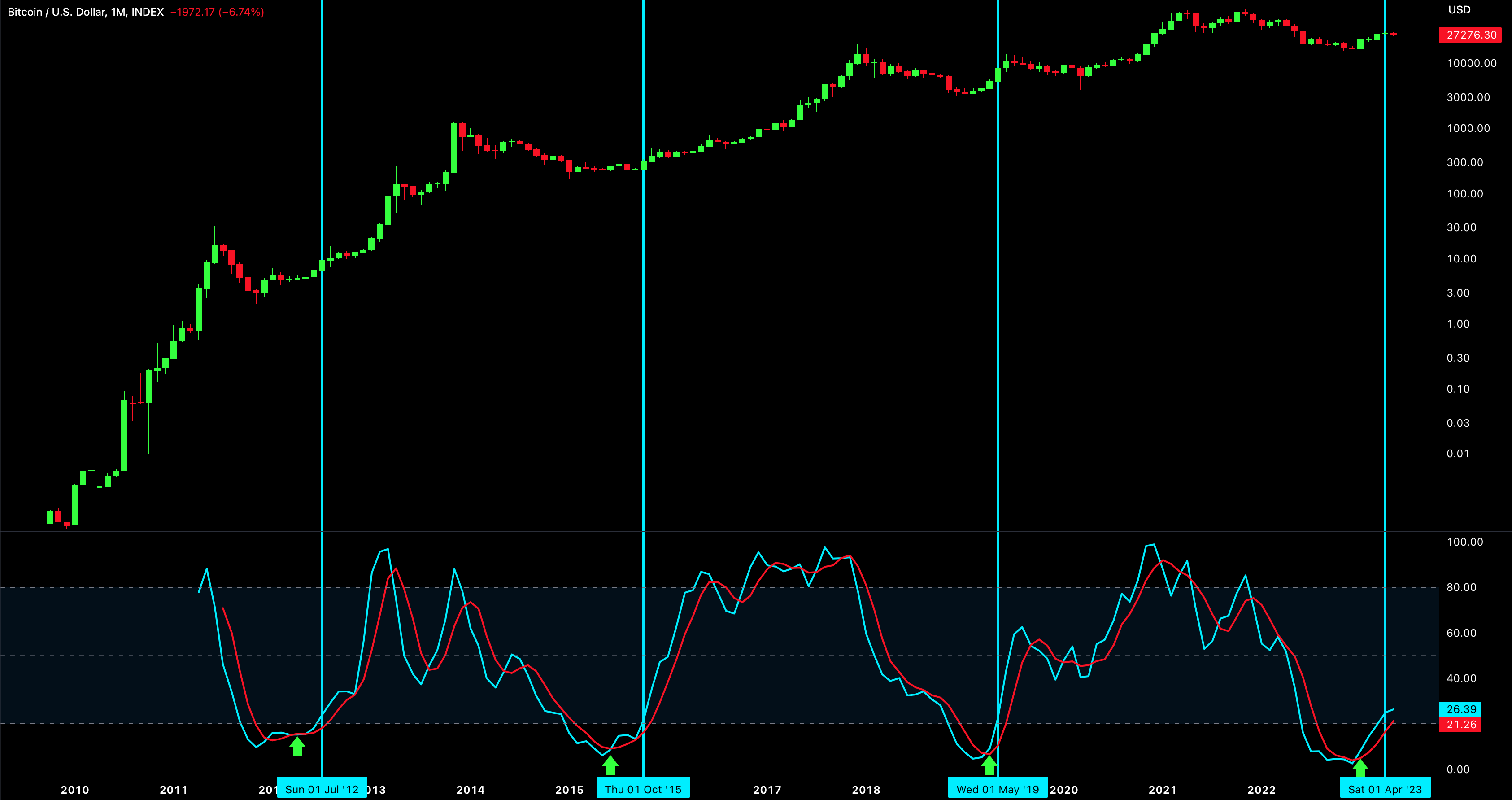This screenshot has width=1512, height=800.
Task: Click the USD currency label
Action: (x=1459, y=9)
